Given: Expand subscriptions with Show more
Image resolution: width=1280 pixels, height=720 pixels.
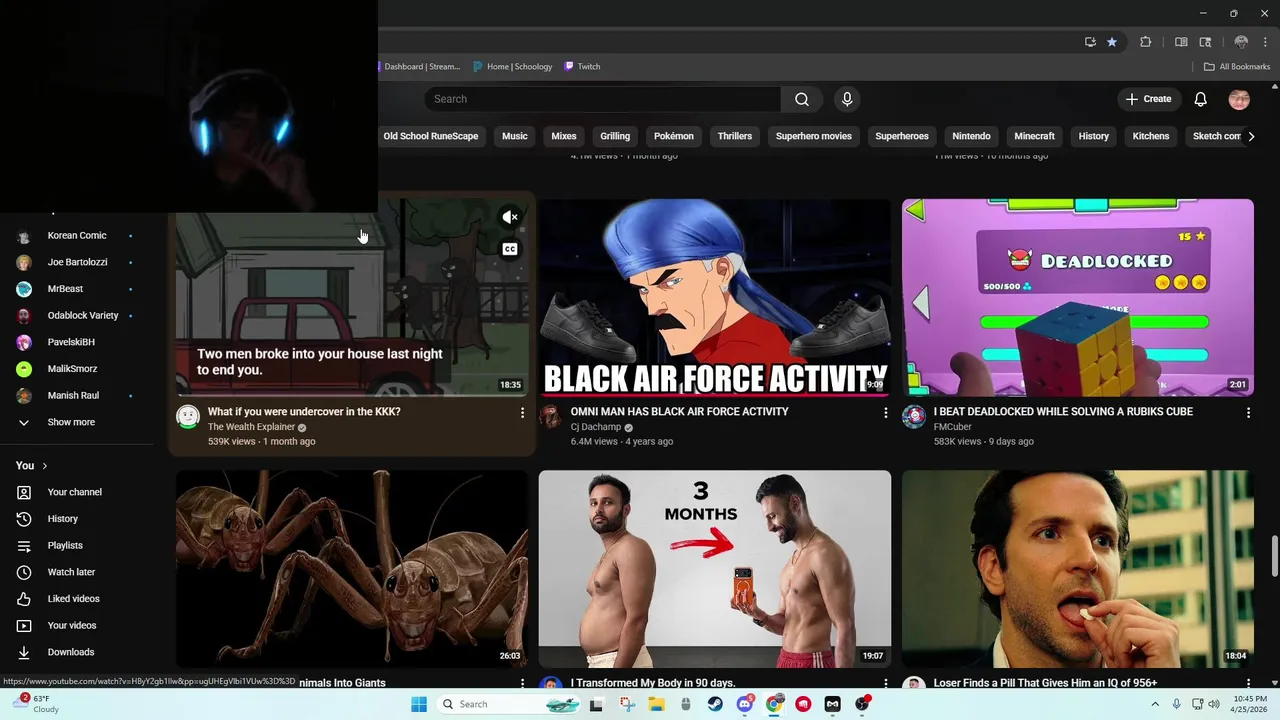Looking at the screenshot, I should point(71,422).
